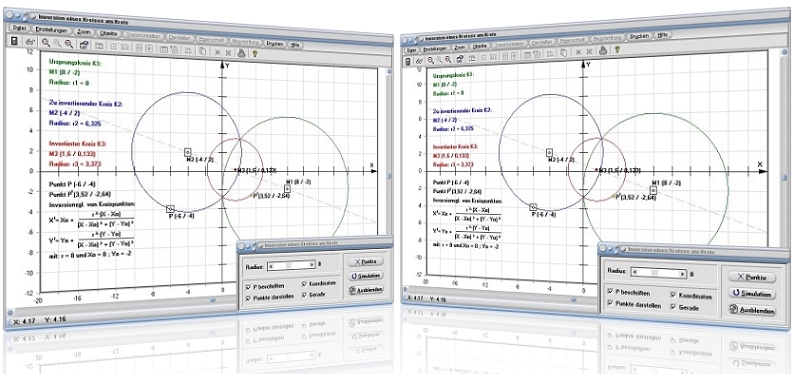This screenshot has height=374, width=794.
Task: Click the properties icon after magnifiers, right window
Action: [460, 58]
